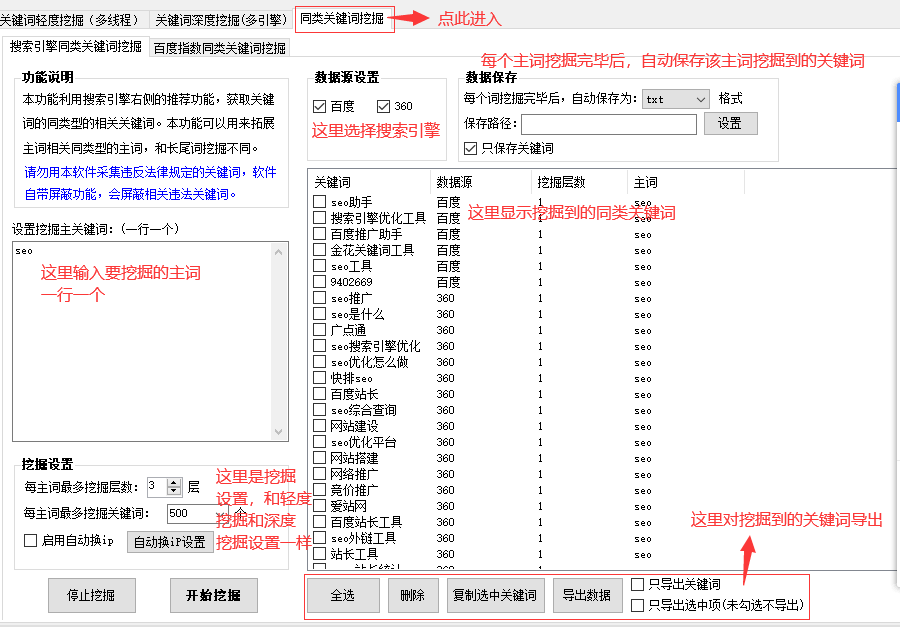900x627 pixels.
Task: Tick the 快排seo row checkbox
Action: [x=320, y=378]
